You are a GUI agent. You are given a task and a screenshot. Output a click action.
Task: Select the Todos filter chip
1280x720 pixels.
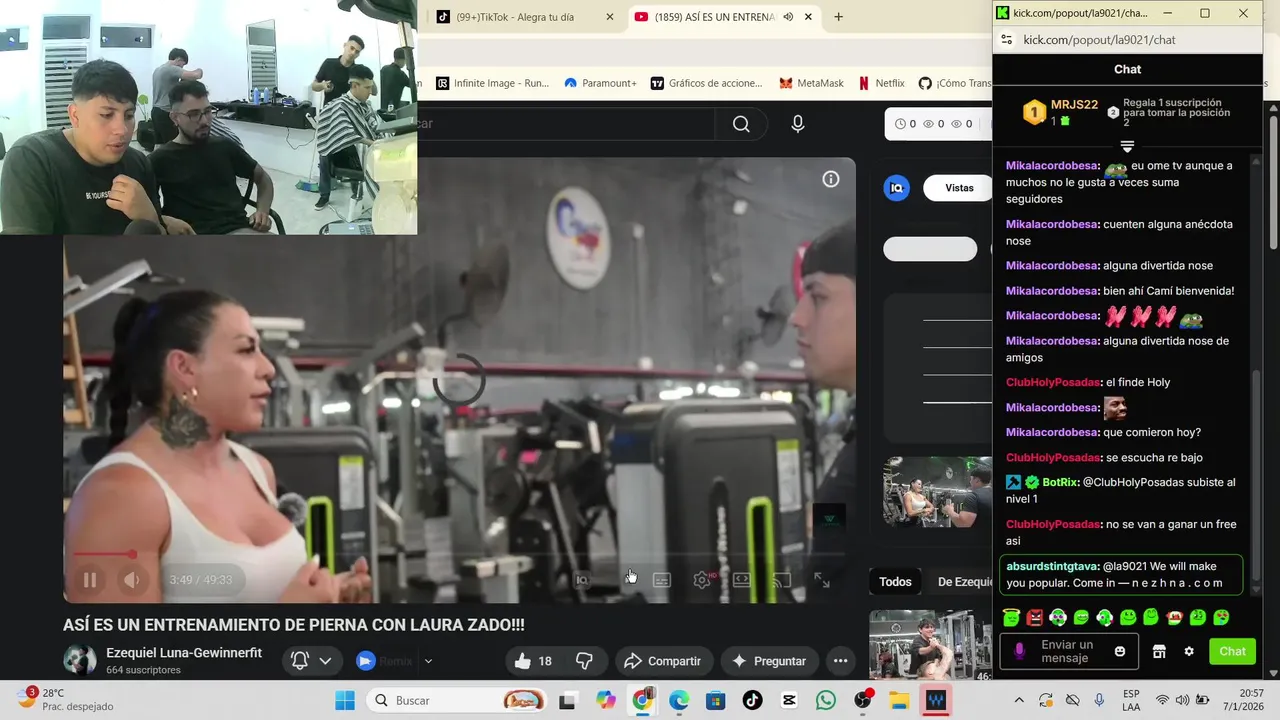point(895,582)
